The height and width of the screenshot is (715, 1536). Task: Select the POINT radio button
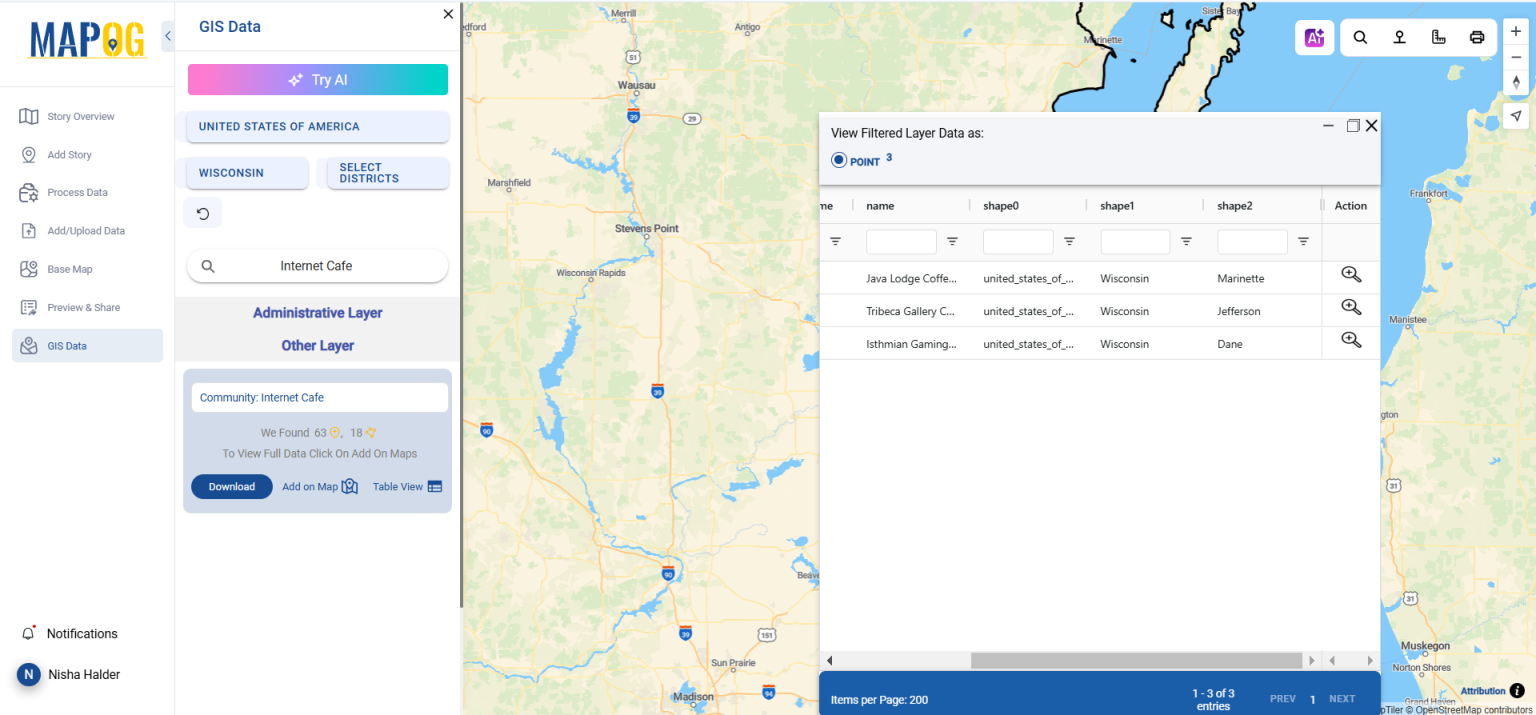839,159
